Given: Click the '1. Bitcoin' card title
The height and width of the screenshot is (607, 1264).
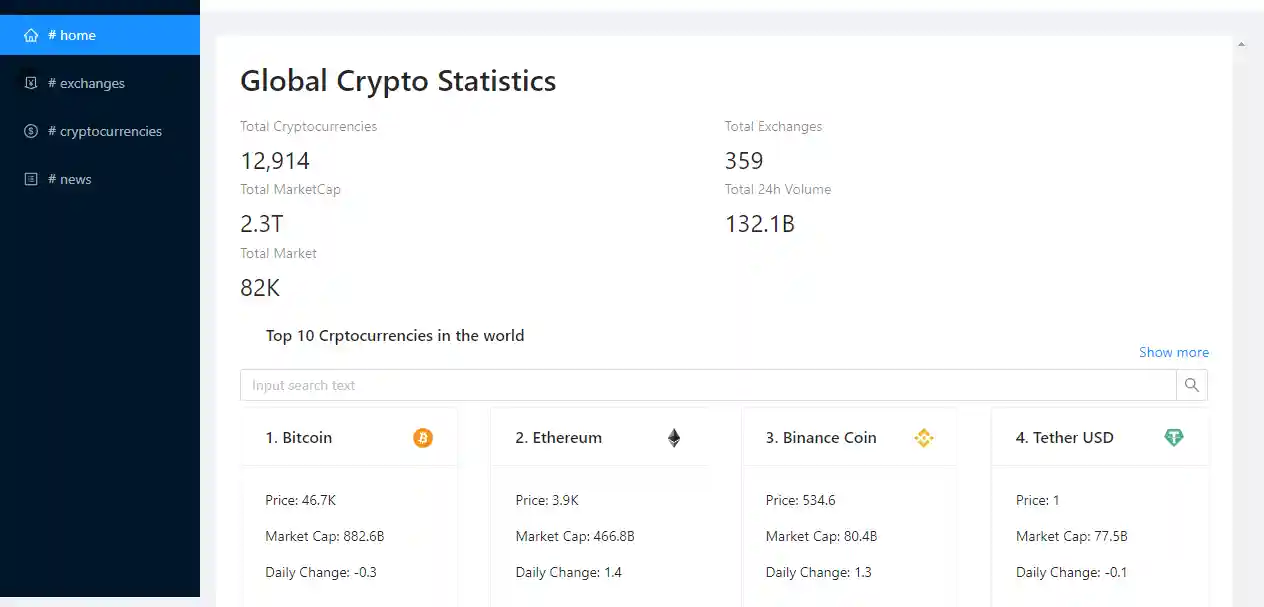Looking at the screenshot, I should pos(298,437).
